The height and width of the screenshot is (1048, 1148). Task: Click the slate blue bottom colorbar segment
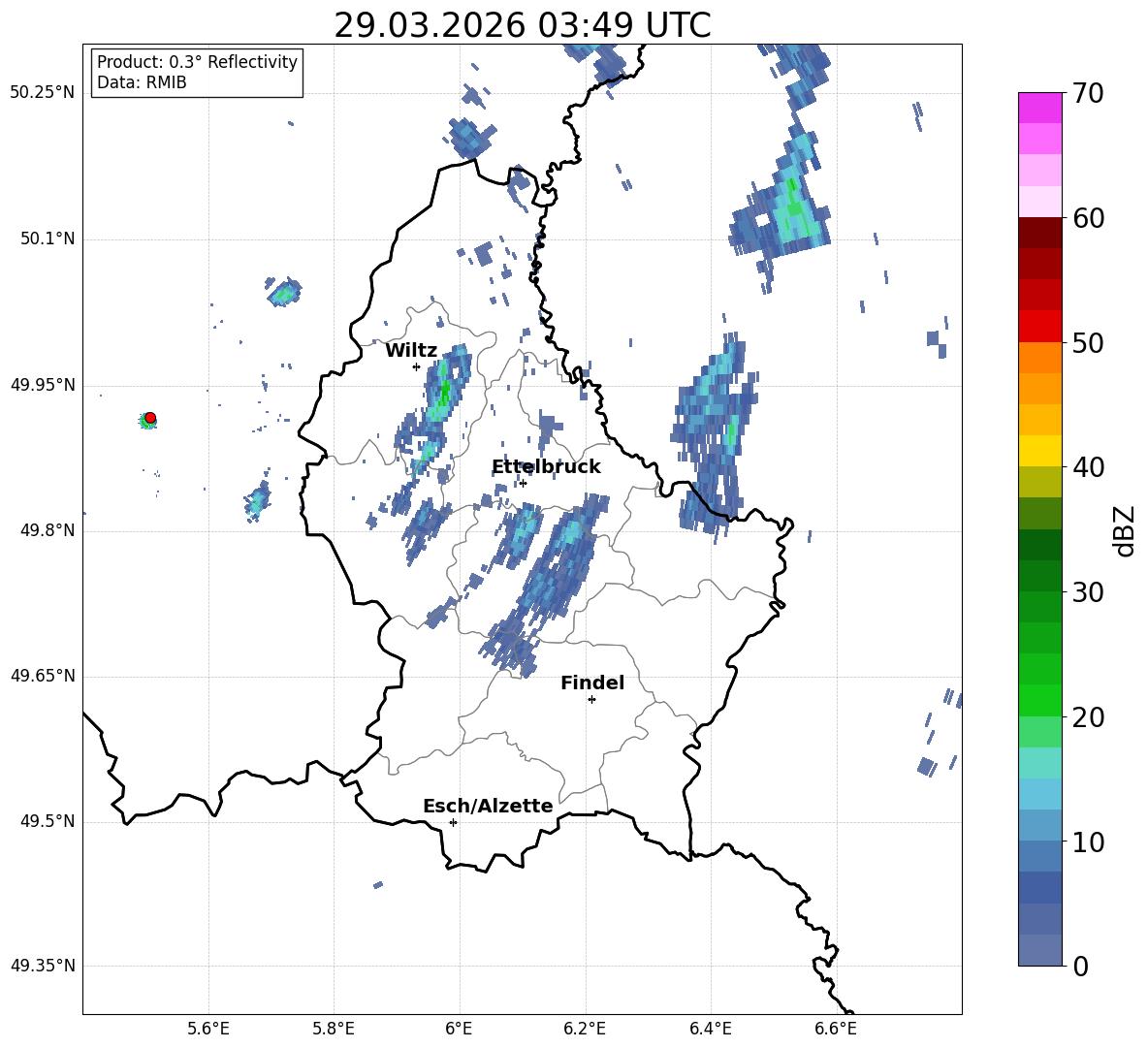(x=1039, y=950)
